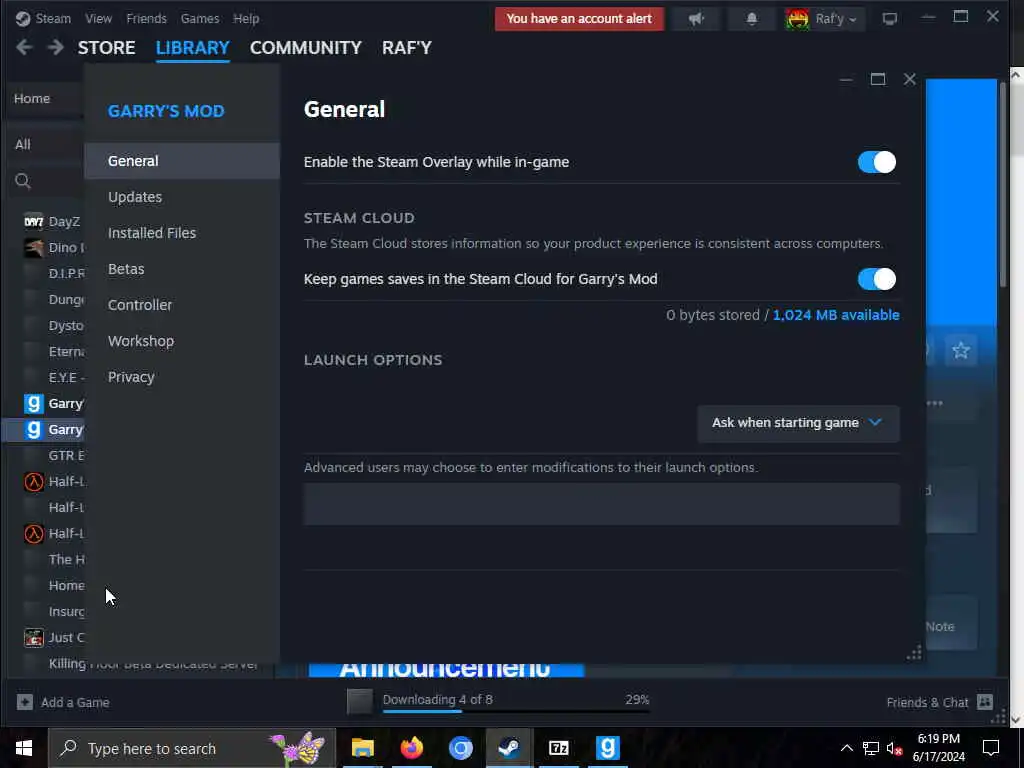Click the first Garry's Mod list icon
Viewport: 1024px width, 768px height.
33,404
